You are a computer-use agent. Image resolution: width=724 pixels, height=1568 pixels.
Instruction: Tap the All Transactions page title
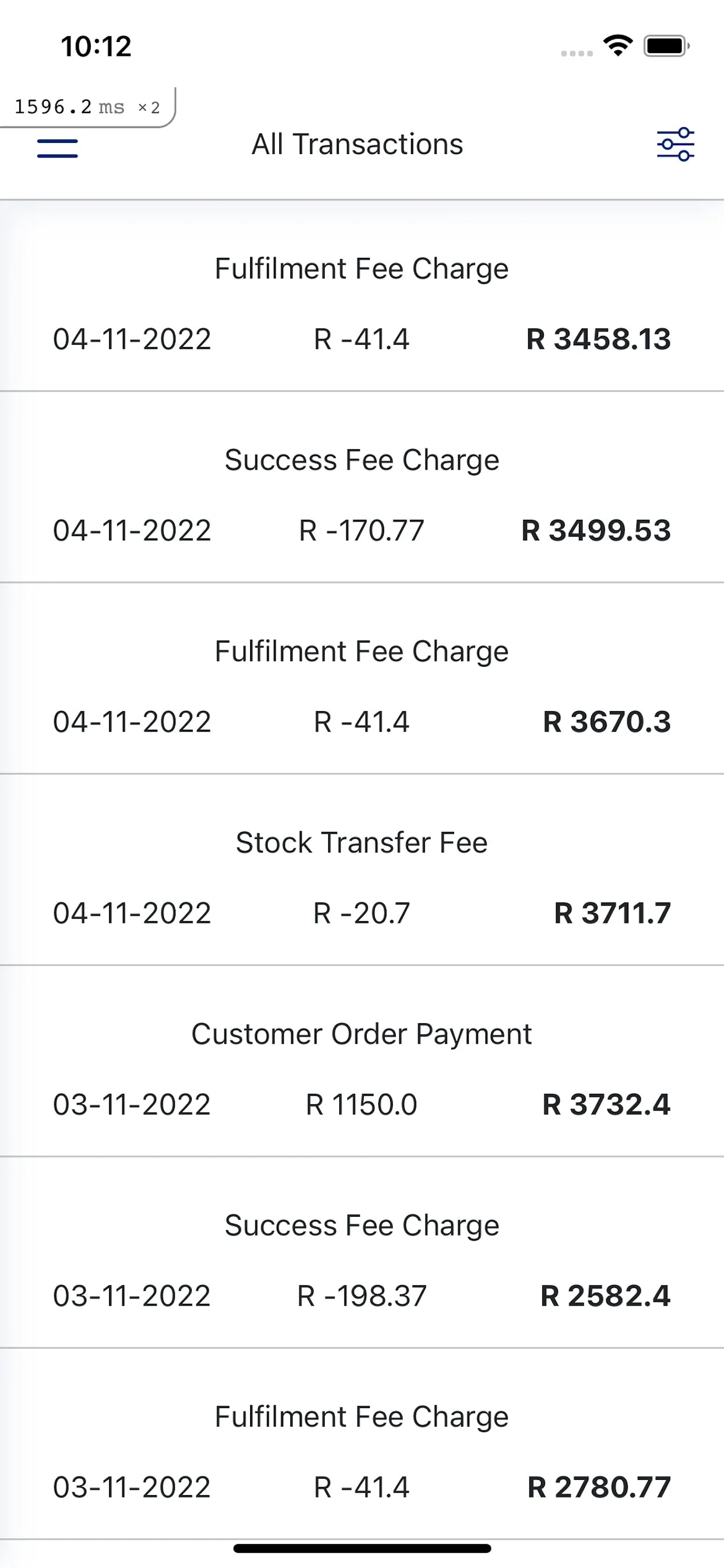[x=358, y=144]
